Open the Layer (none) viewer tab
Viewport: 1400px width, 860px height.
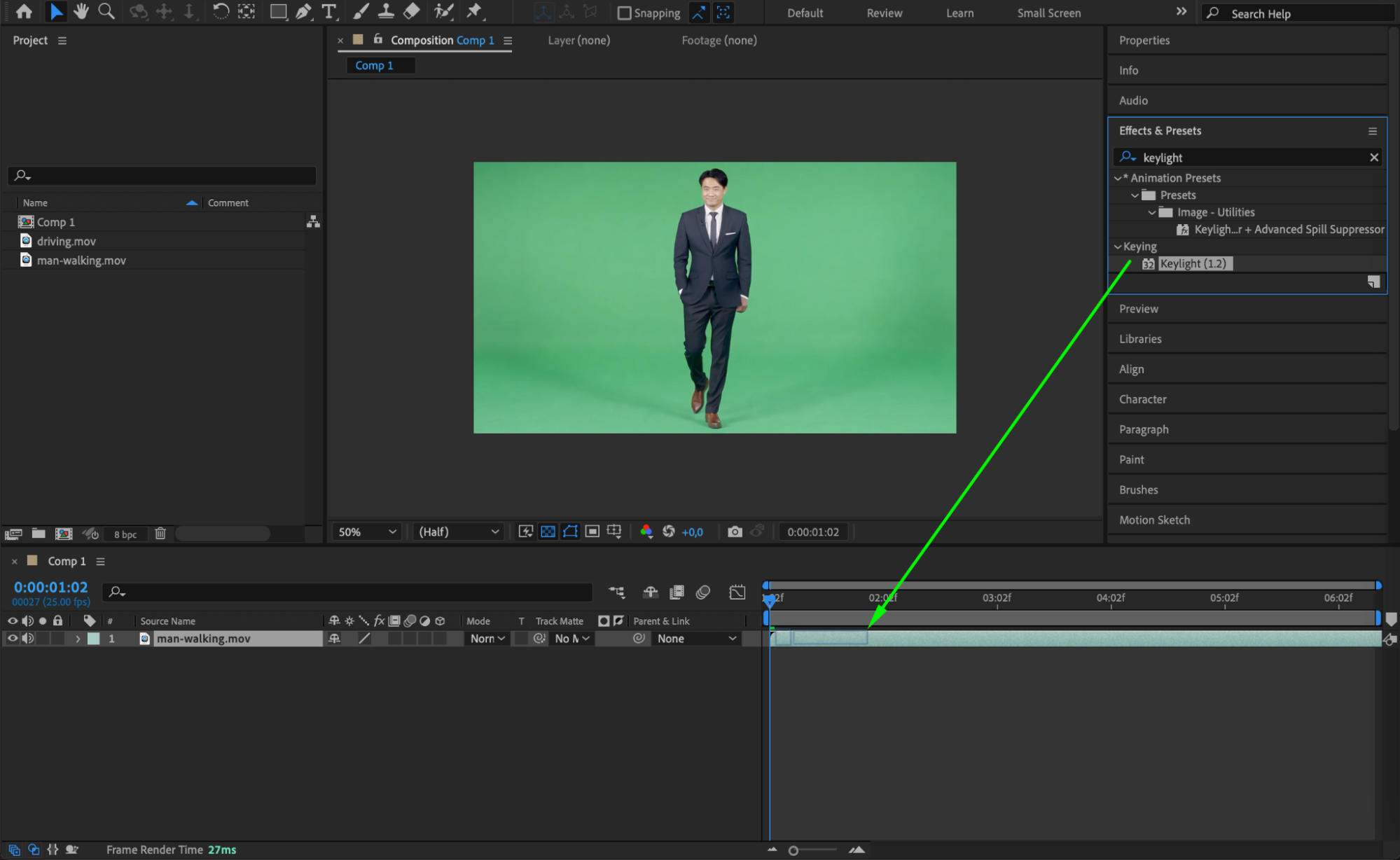pyautogui.click(x=578, y=41)
